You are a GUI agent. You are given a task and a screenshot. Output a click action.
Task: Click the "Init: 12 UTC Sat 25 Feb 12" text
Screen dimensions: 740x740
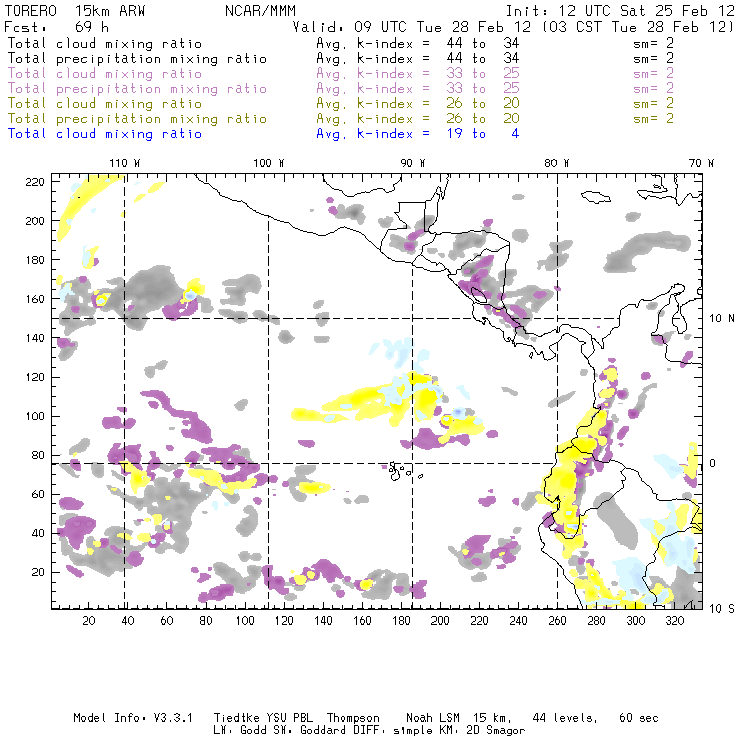click(620, 11)
